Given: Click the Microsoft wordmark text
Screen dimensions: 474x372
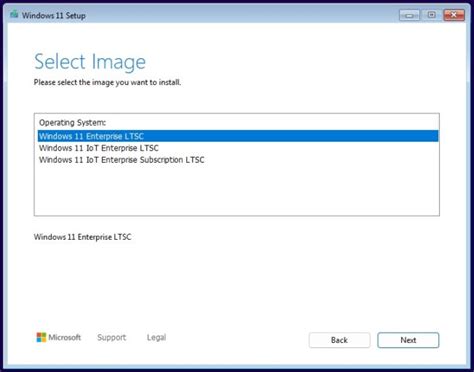Looking at the screenshot, I should coord(65,337).
